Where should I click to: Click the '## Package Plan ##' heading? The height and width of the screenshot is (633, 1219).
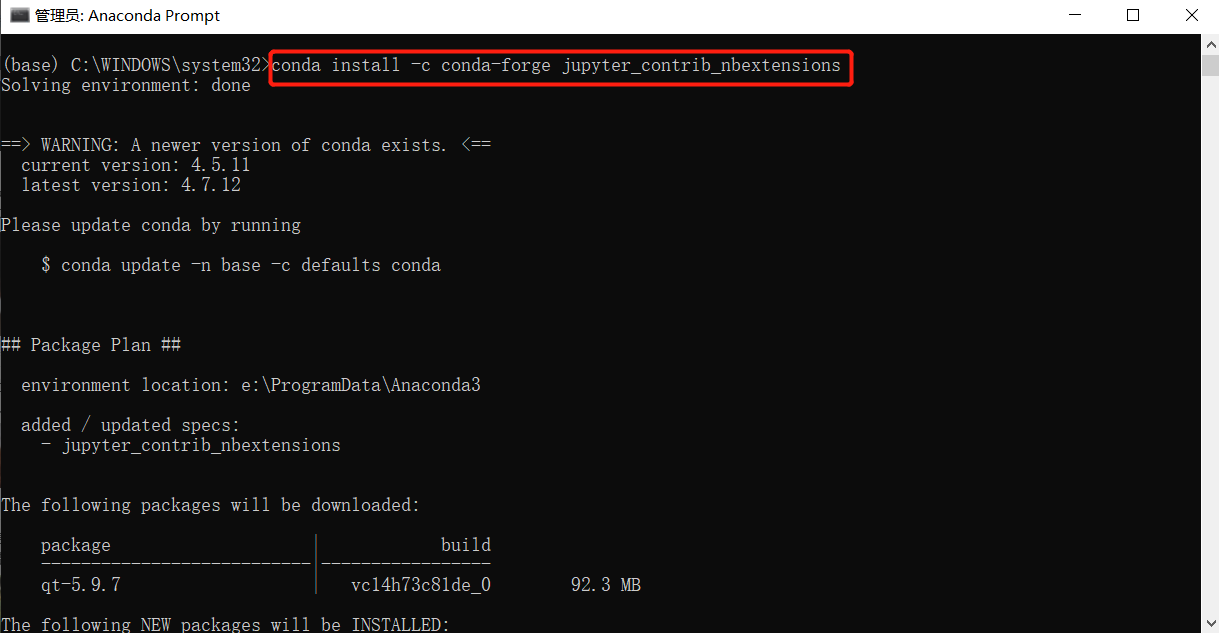pyautogui.click(x=91, y=345)
